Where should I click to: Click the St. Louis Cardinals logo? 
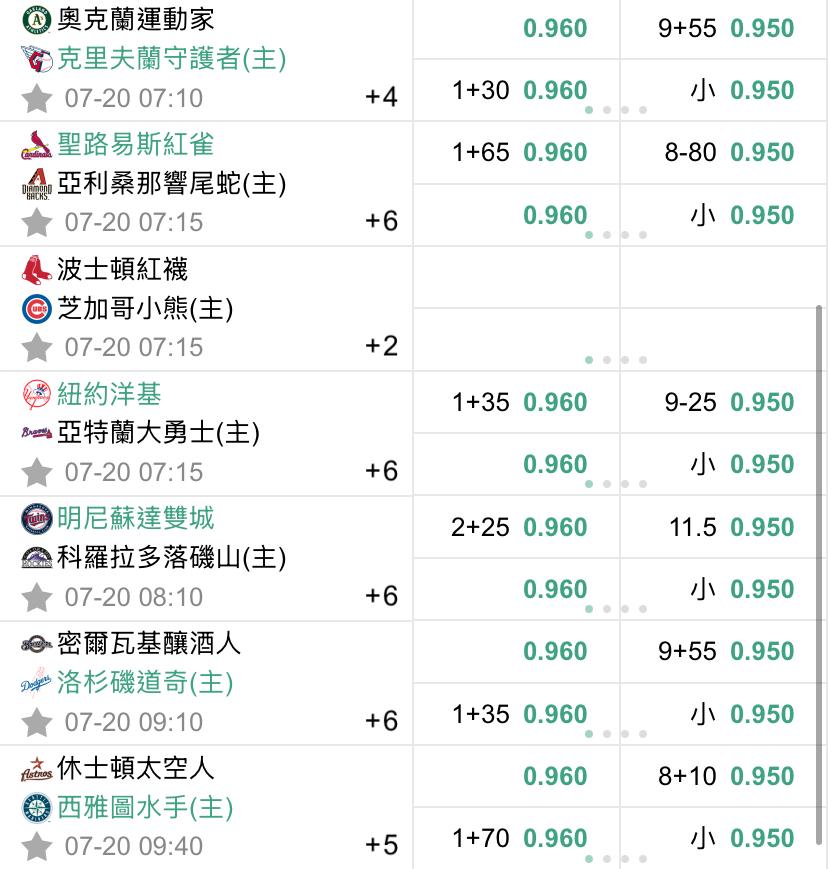36,146
